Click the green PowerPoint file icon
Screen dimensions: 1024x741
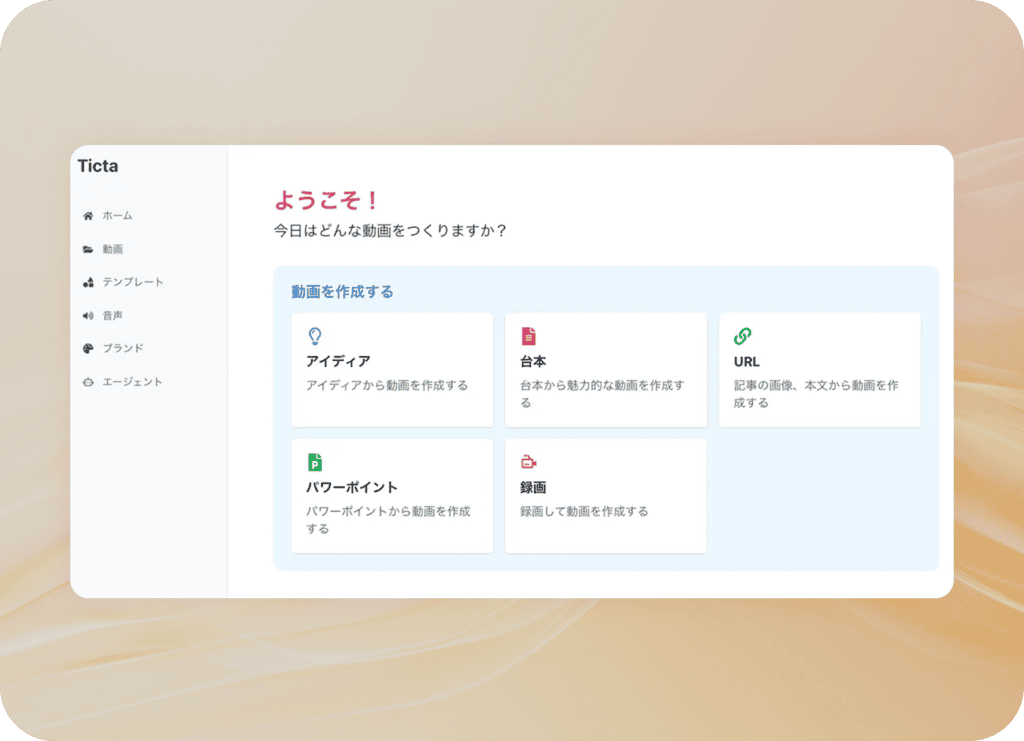[x=315, y=462]
